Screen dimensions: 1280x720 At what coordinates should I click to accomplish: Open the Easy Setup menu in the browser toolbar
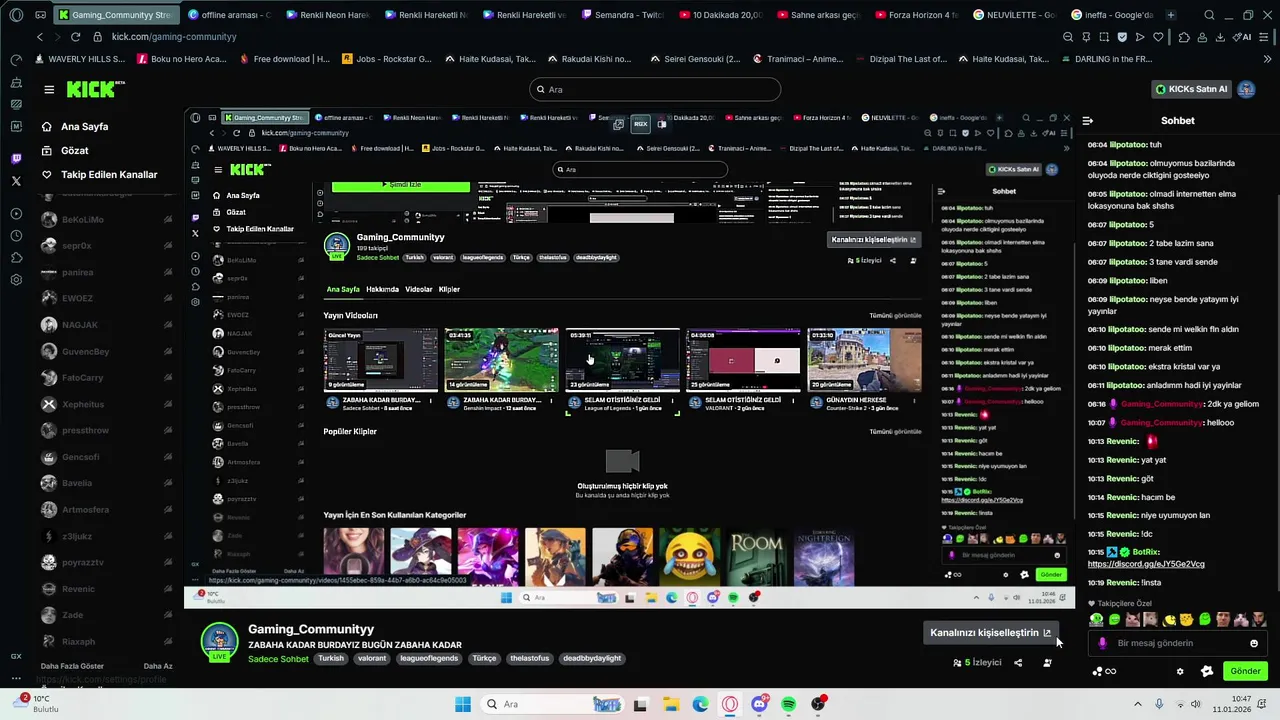[x=1263, y=37]
